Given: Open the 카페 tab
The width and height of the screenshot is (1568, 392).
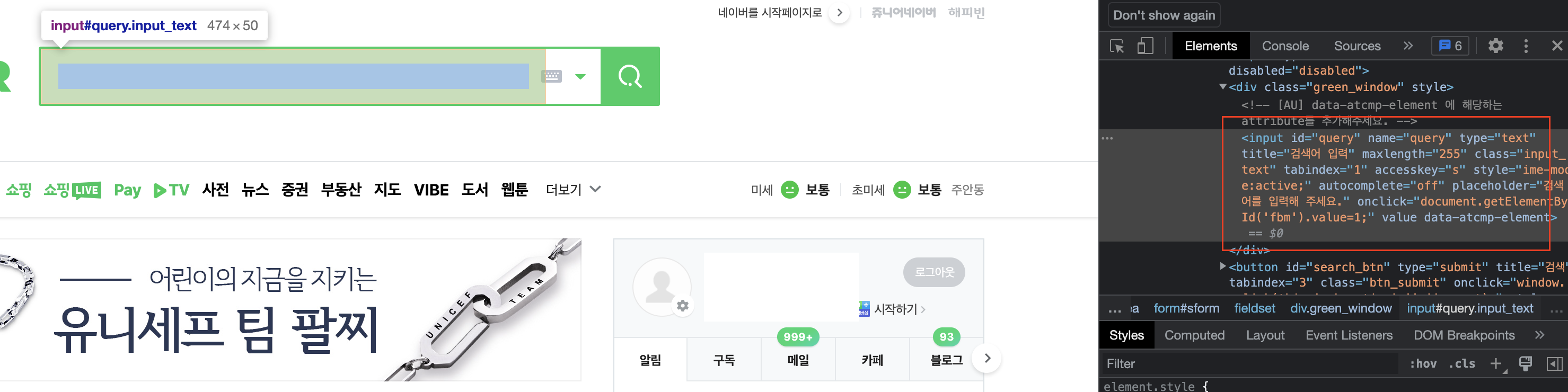Looking at the screenshot, I should [x=873, y=360].
